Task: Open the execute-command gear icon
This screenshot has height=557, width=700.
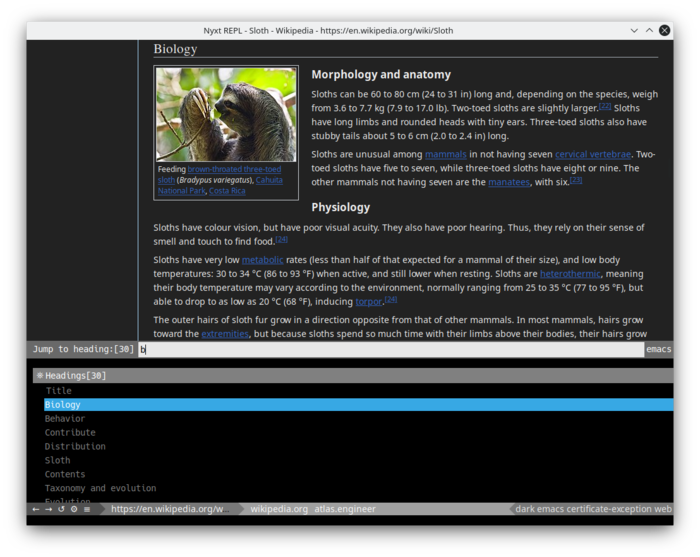Action: click(74, 509)
